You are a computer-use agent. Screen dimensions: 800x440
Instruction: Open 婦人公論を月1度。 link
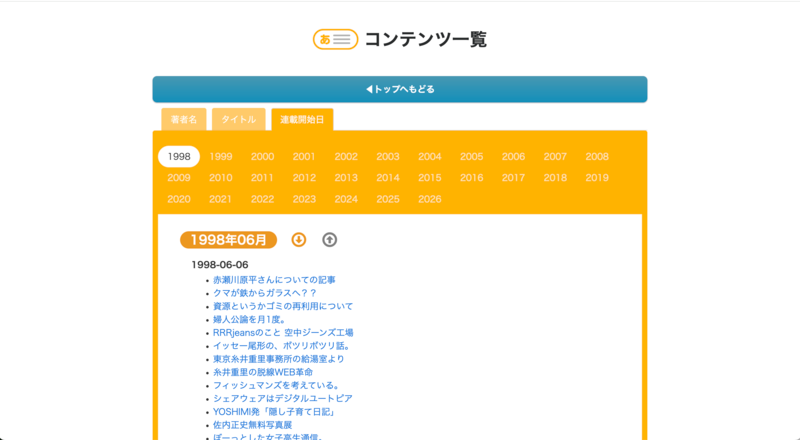point(249,320)
